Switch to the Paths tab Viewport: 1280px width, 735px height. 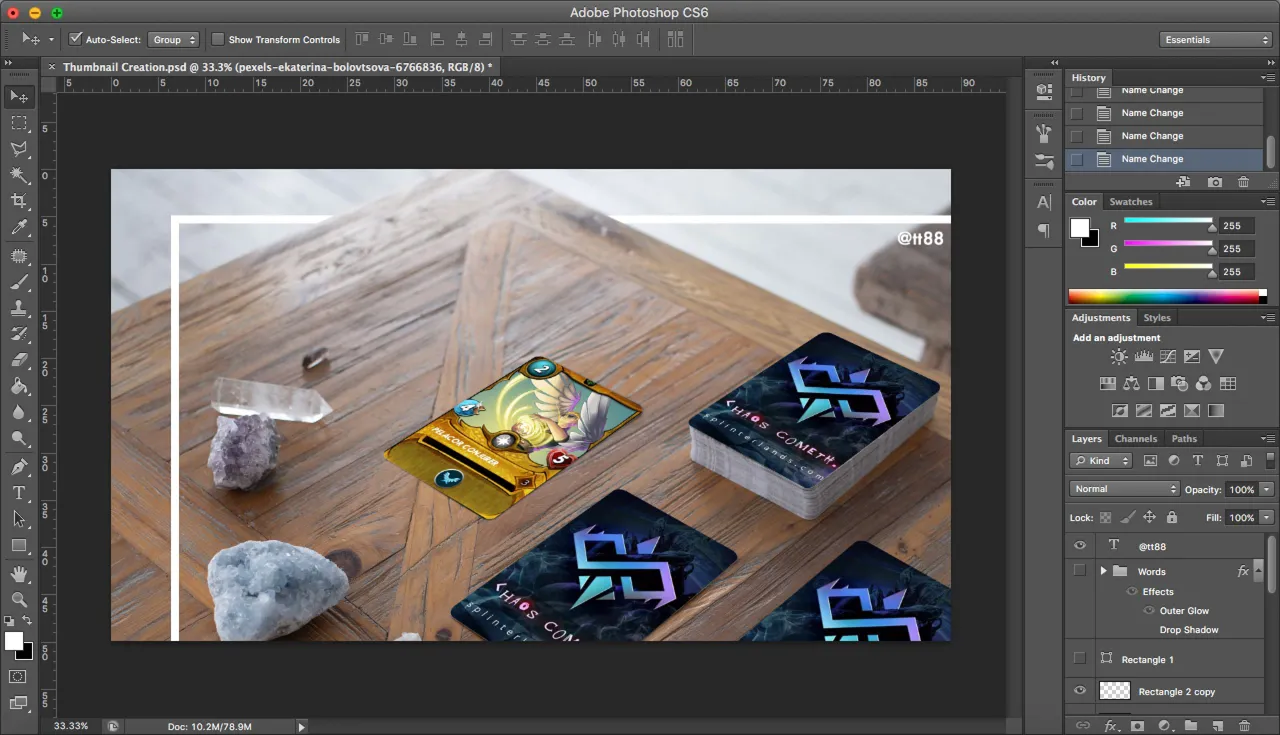[1184, 438]
